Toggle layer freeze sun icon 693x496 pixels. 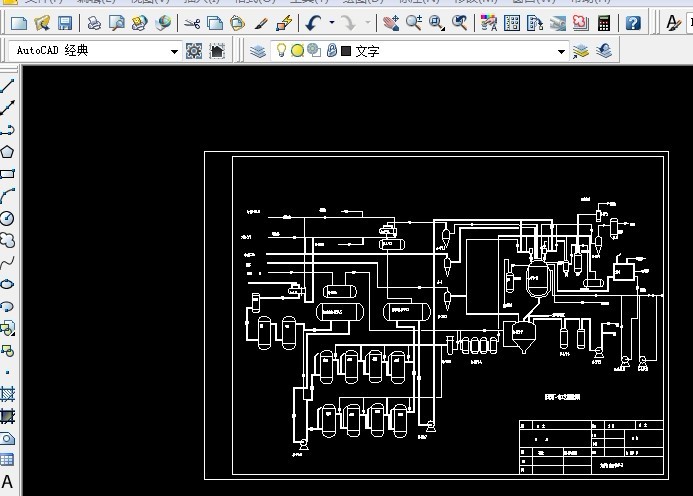point(297,51)
